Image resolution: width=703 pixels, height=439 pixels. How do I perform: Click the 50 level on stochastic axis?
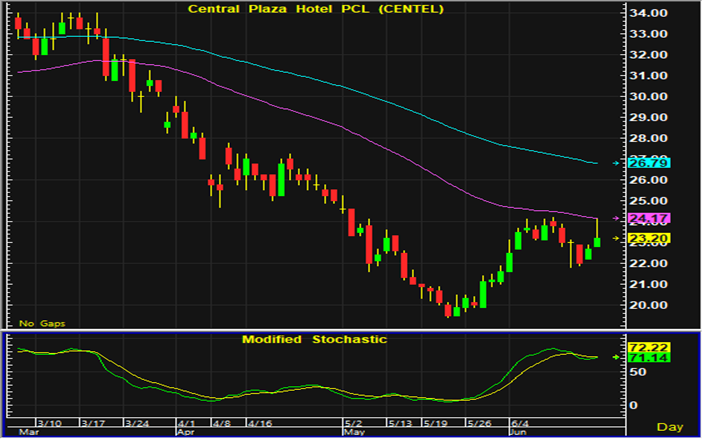click(x=637, y=372)
